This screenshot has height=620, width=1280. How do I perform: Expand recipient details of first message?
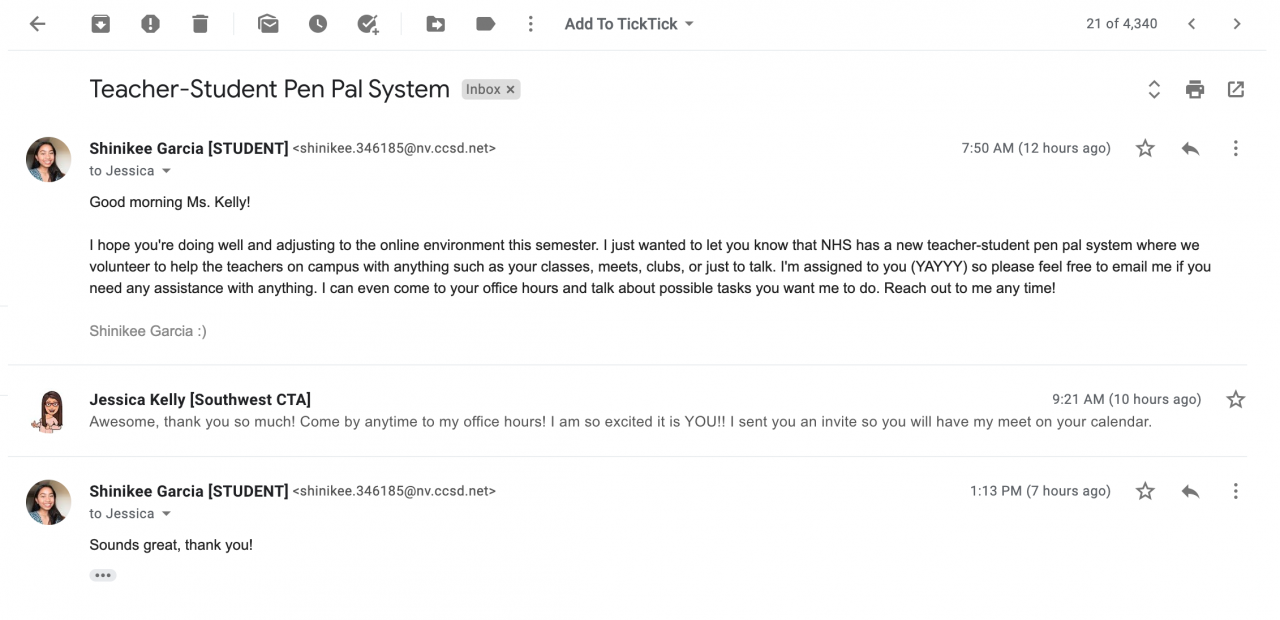pos(167,171)
